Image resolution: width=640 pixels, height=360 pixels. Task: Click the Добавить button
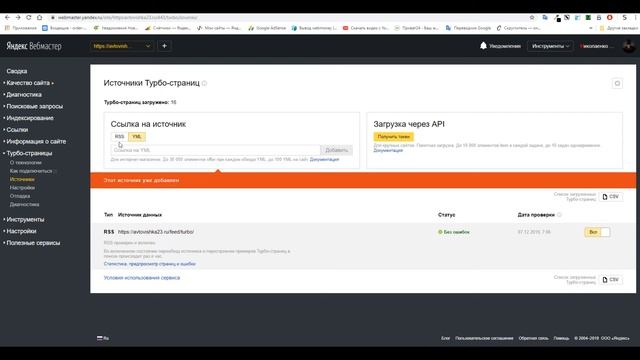(x=336, y=150)
